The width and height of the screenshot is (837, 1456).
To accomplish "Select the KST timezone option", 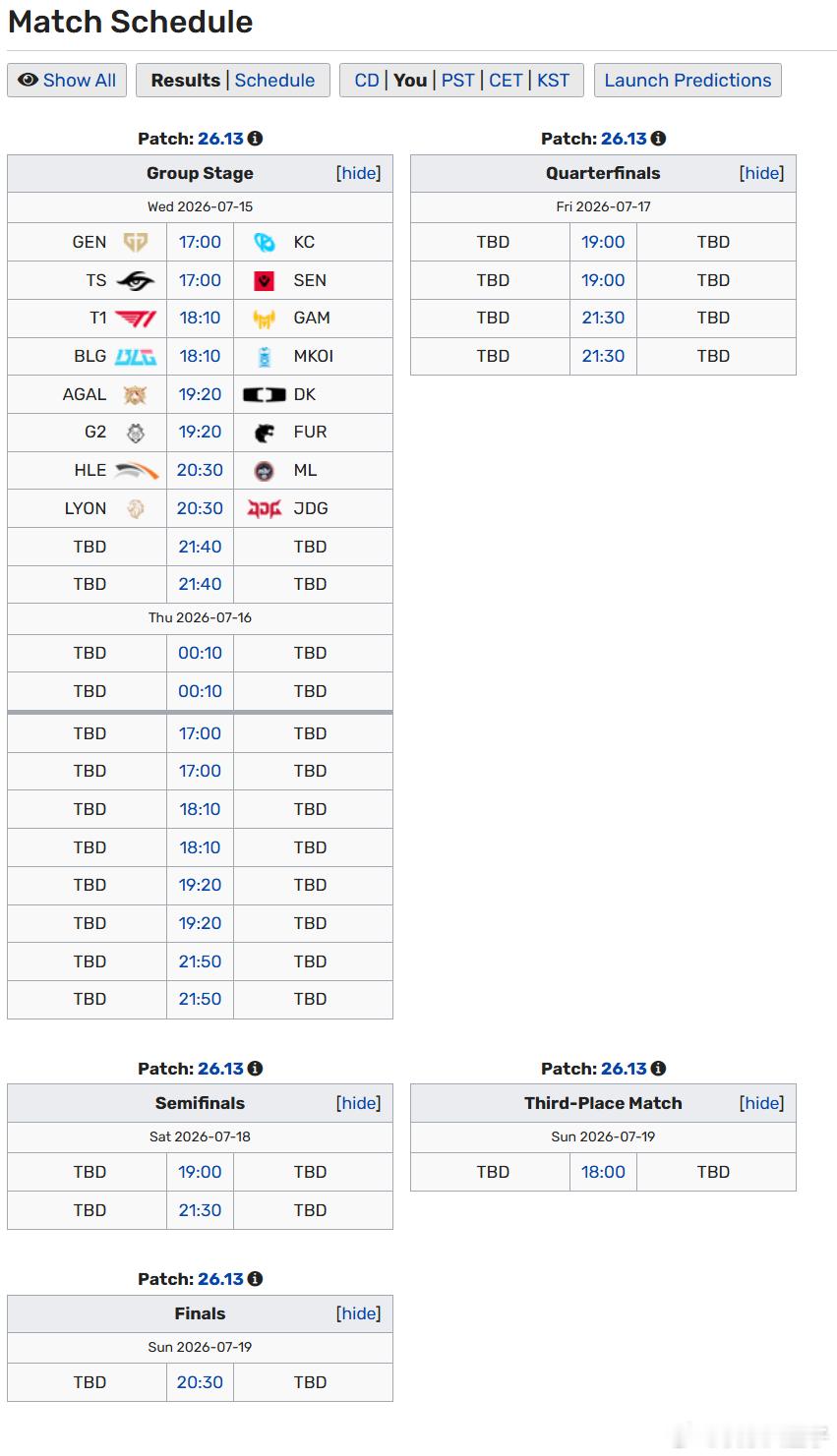I will point(553,81).
